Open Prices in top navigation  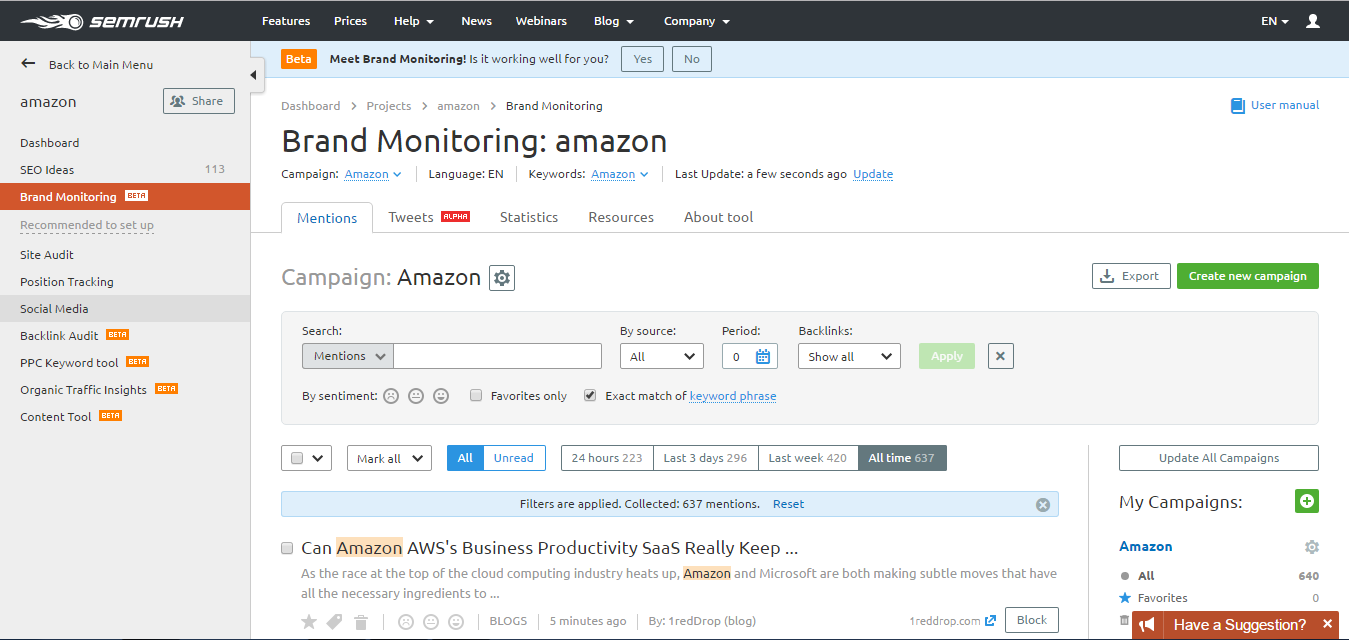(x=350, y=21)
